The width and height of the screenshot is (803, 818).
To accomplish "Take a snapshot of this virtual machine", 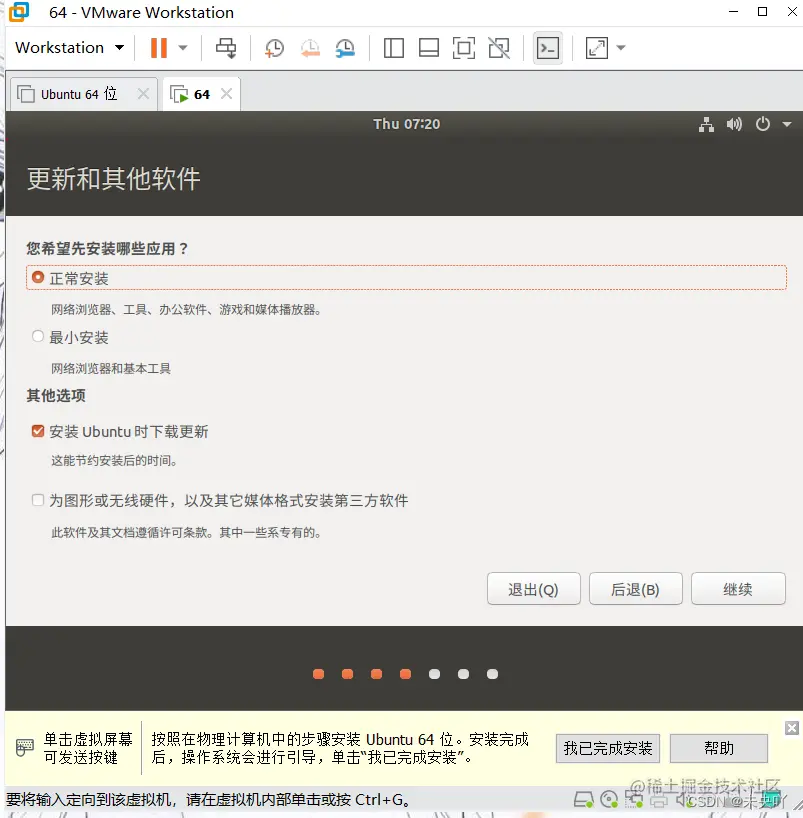I will pyautogui.click(x=274, y=47).
